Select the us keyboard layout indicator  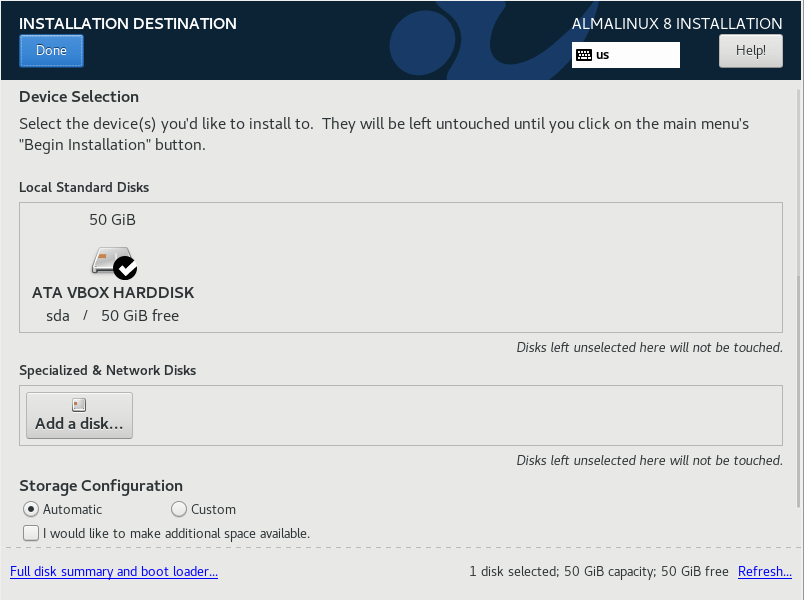point(626,55)
